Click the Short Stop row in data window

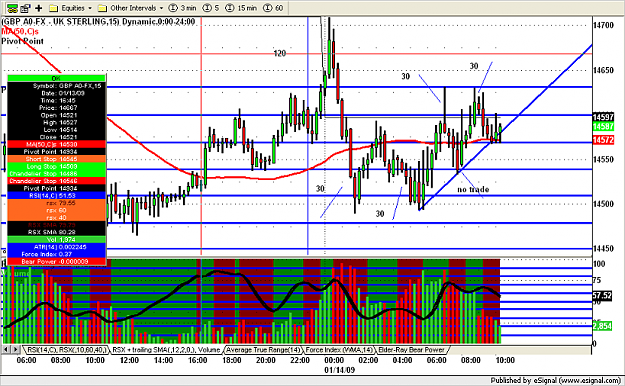[x=56, y=159]
